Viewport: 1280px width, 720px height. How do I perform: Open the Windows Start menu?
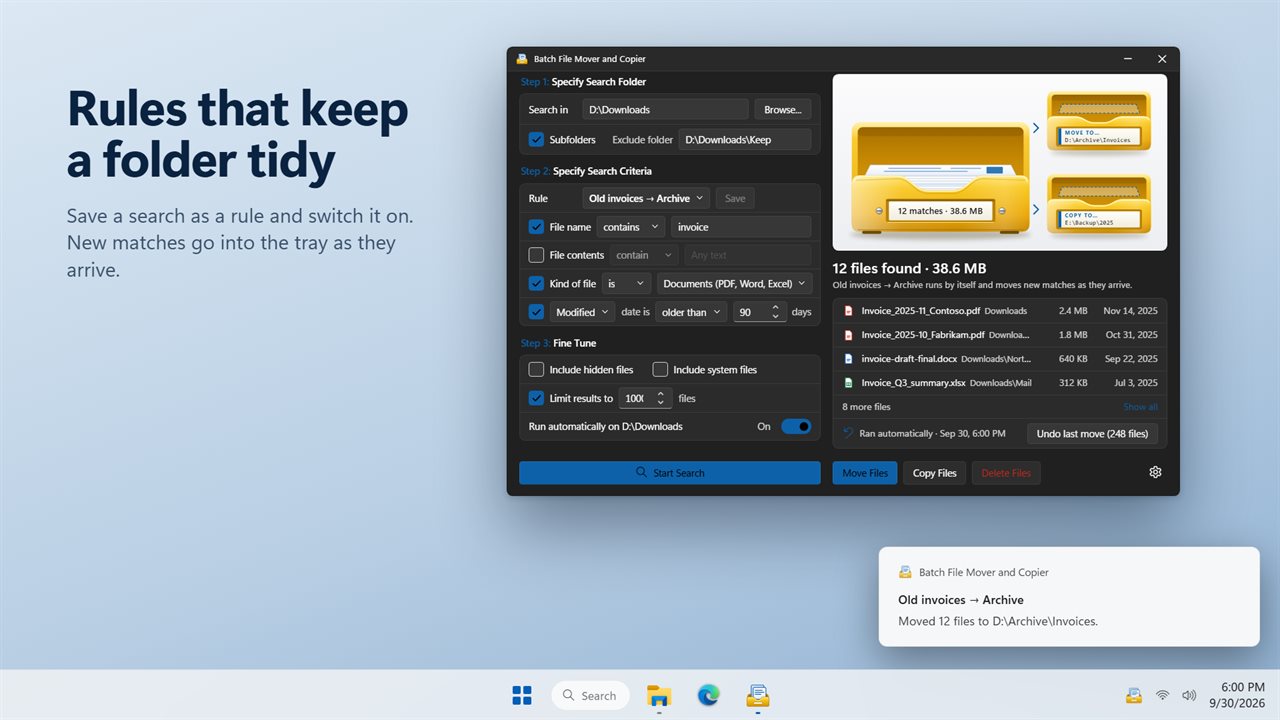(522, 695)
